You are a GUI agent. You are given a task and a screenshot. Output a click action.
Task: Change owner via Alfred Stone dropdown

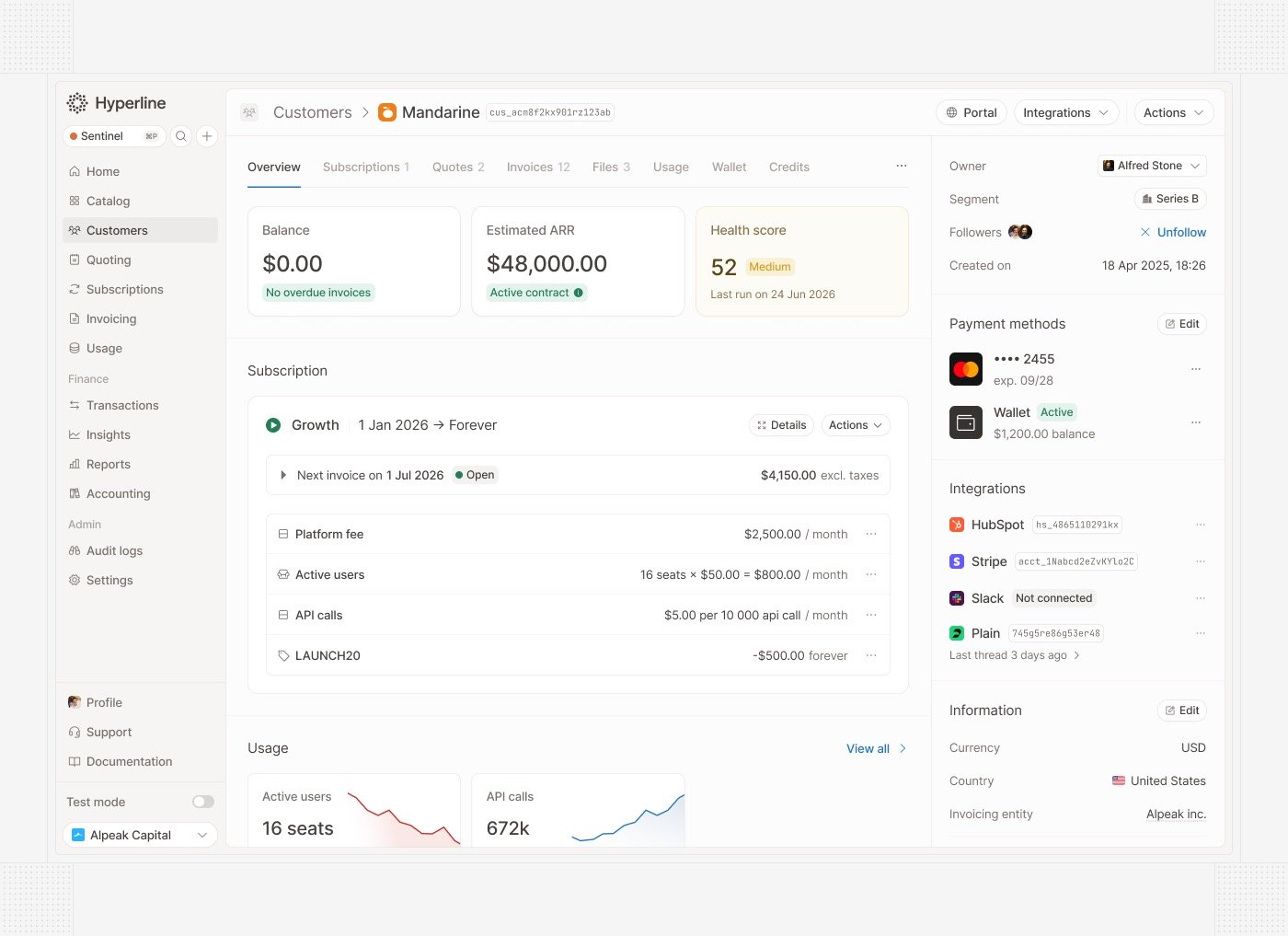pos(1152,166)
